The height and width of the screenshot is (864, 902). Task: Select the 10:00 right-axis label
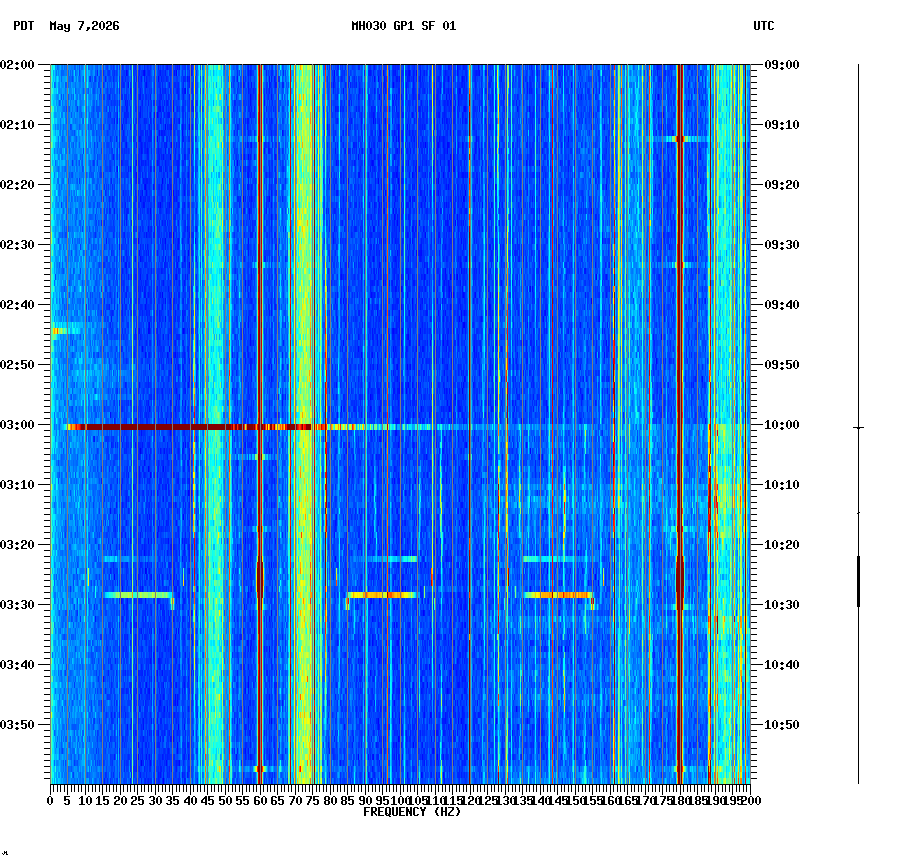point(782,425)
